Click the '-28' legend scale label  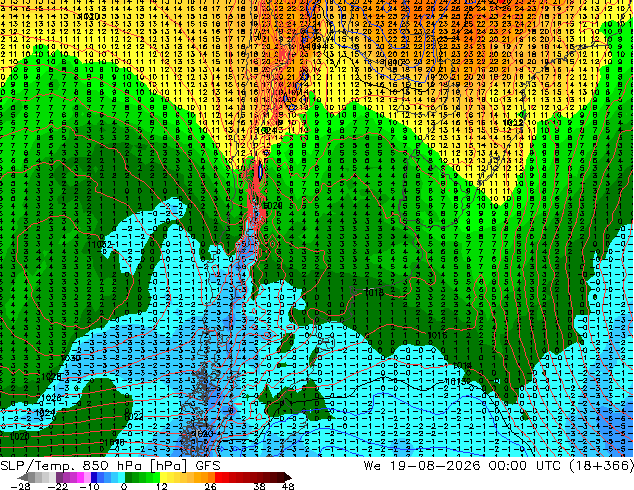point(20,486)
